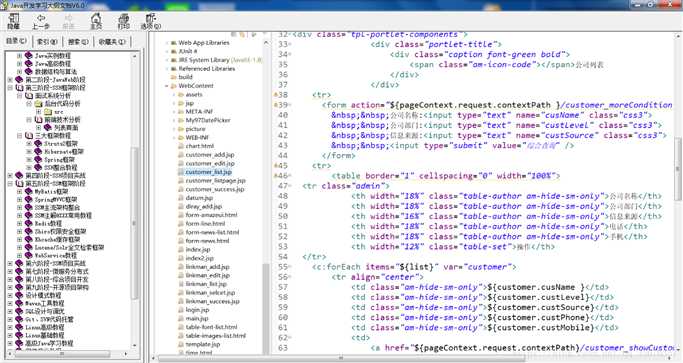Select the 第九阶段-开源项目架构 tree item

57,287
